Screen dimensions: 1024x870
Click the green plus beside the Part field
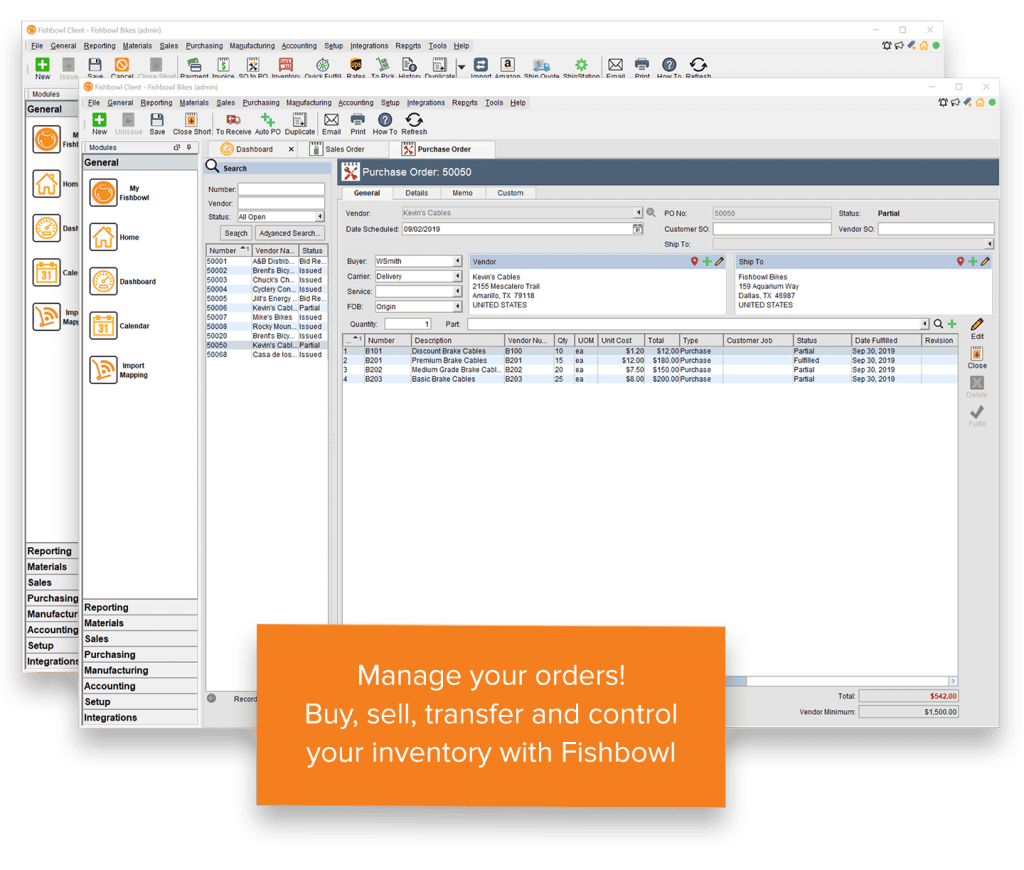tap(952, 324)
